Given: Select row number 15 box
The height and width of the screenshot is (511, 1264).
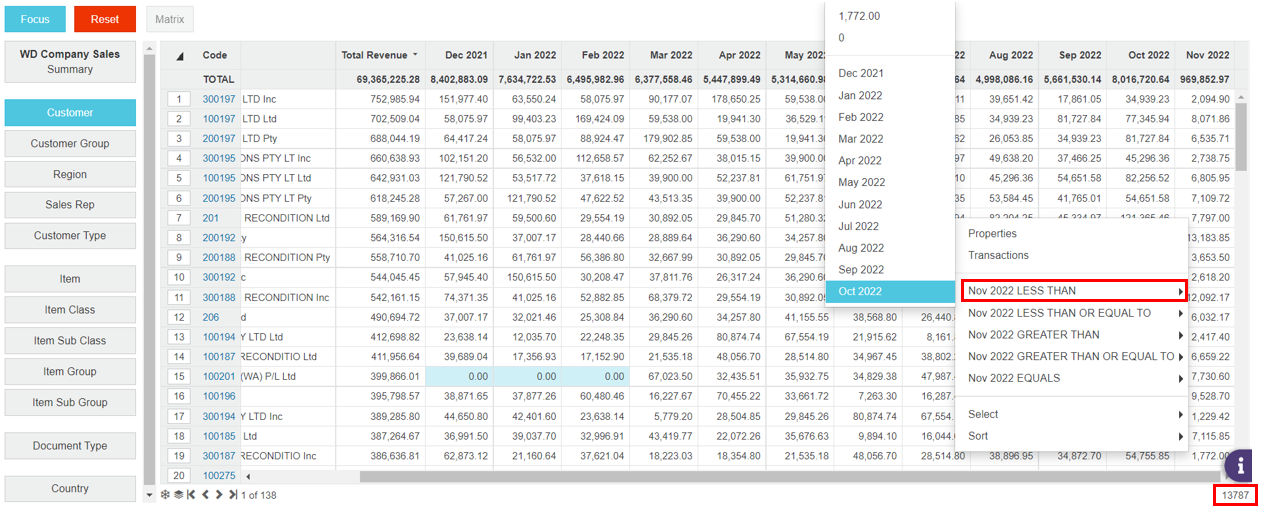Looking at the screenshot, I should pyautogui.click(x=180, y=376).
